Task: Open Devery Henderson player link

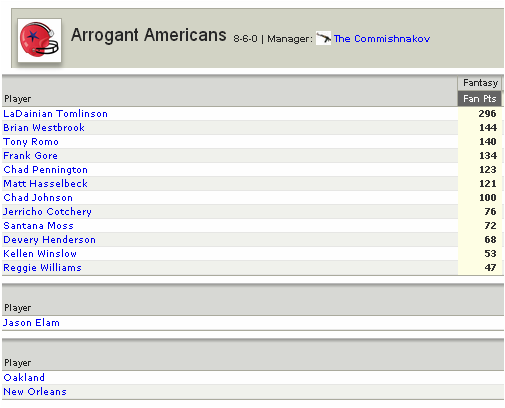Action: [49, 240]
